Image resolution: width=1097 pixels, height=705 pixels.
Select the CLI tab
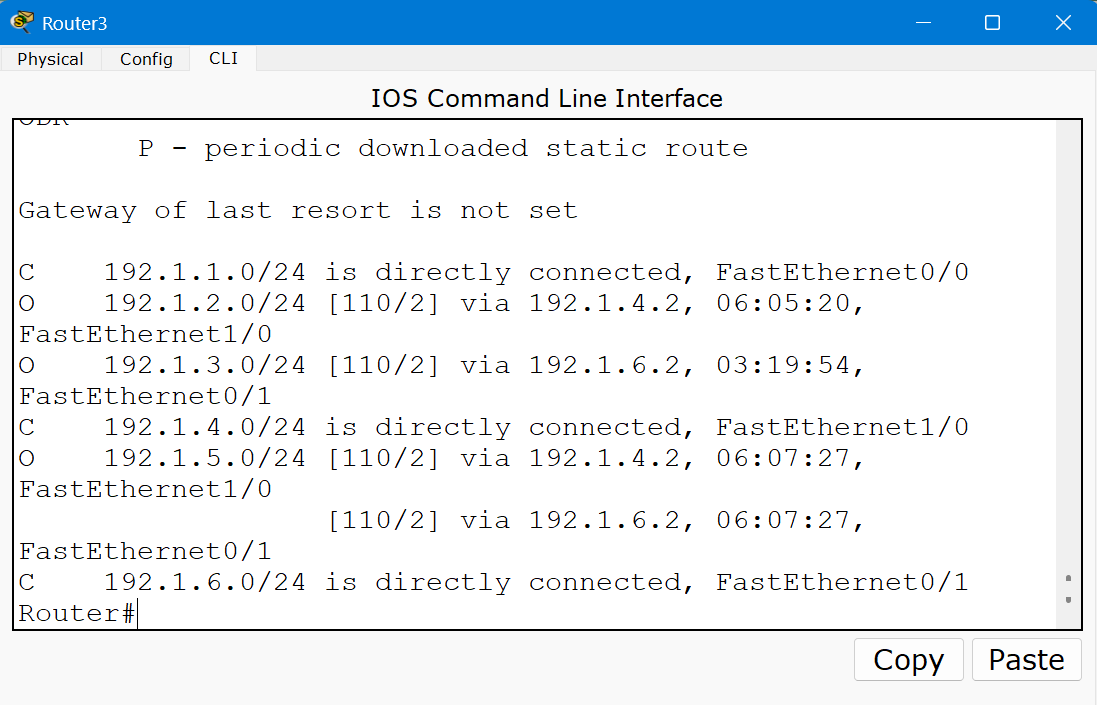(x=223, y=58)
